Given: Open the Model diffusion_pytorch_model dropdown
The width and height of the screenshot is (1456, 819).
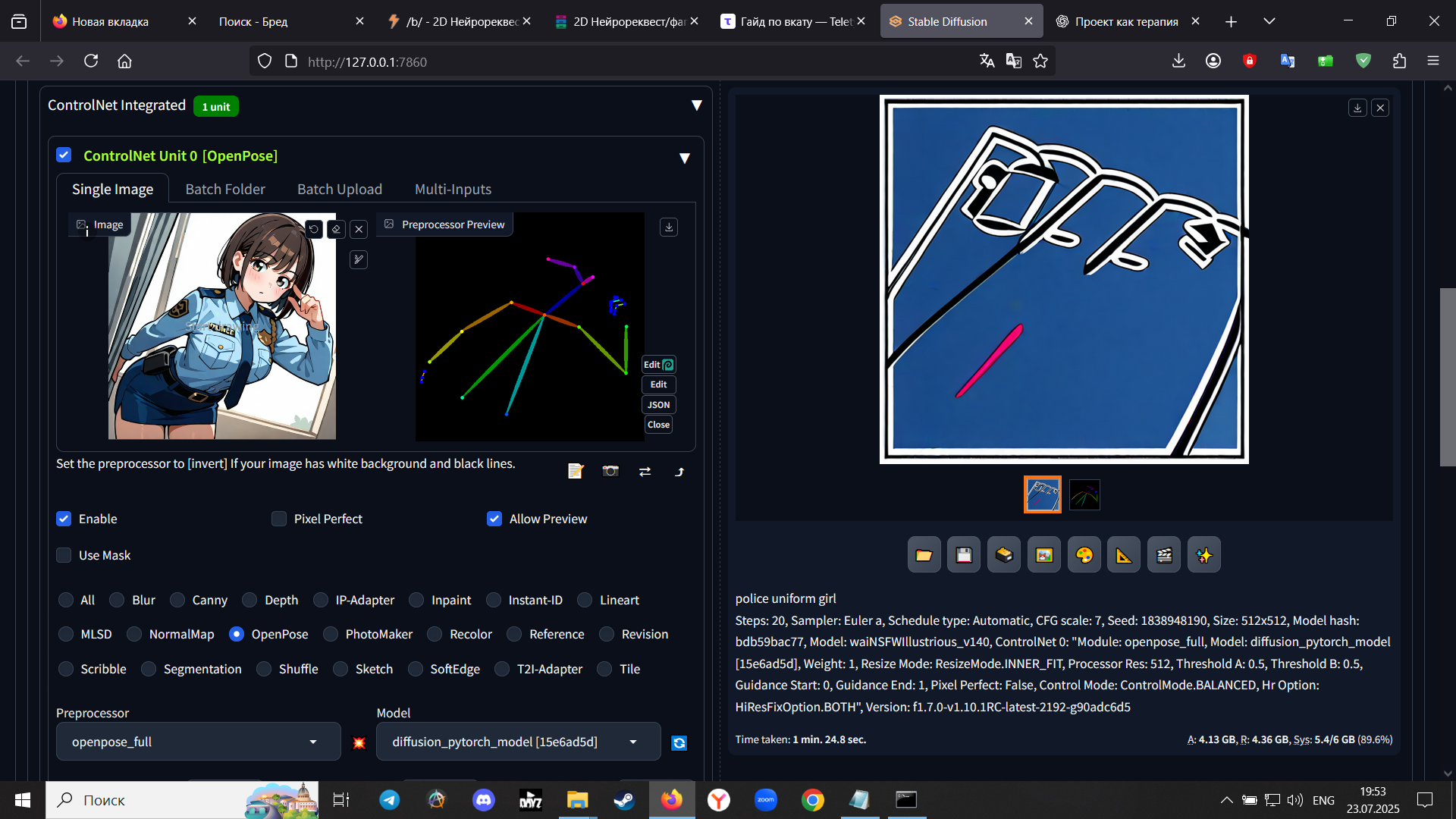Looking at the screenshot, I should pyautogui.click(x=519, y=742).
